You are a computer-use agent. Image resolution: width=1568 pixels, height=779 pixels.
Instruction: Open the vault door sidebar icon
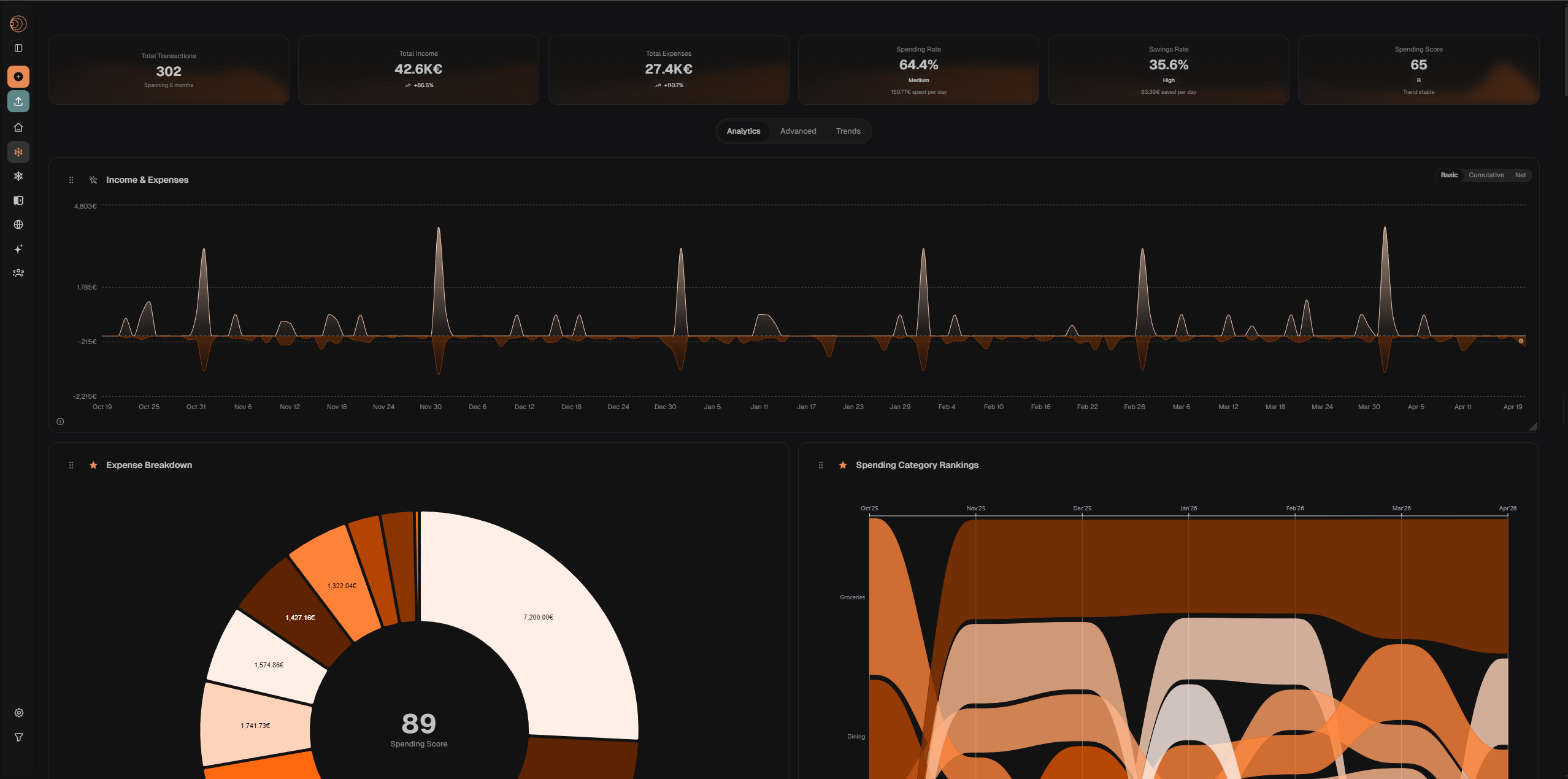(18, 201)
